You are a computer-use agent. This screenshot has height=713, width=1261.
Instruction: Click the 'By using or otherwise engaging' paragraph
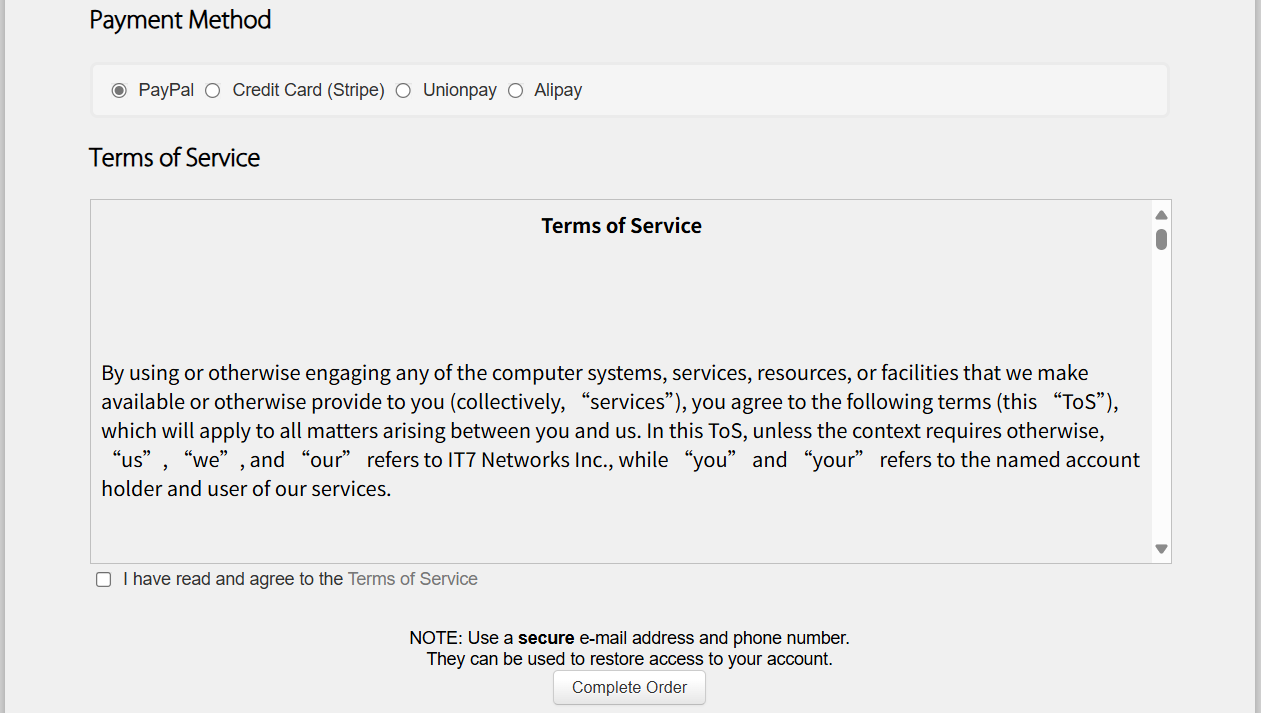620,431
